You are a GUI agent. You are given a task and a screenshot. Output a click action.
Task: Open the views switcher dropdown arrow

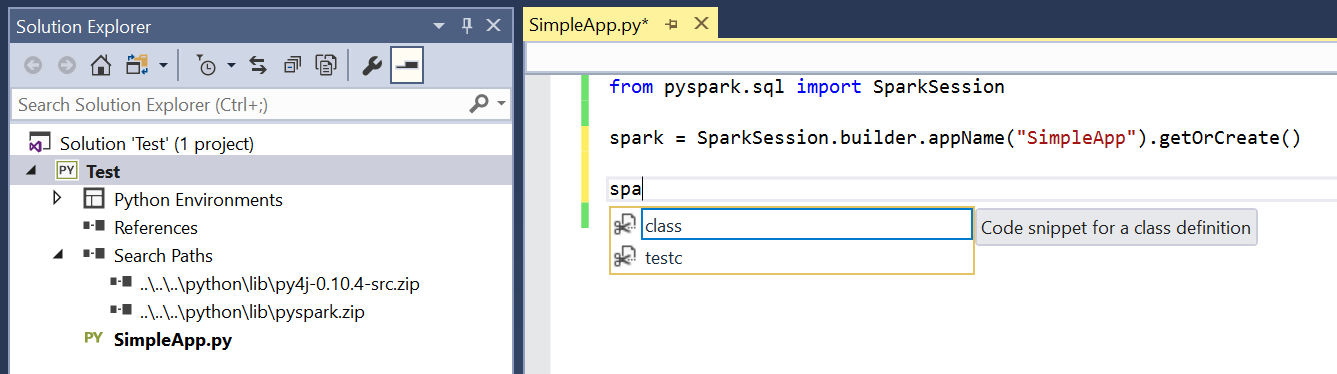163,66
